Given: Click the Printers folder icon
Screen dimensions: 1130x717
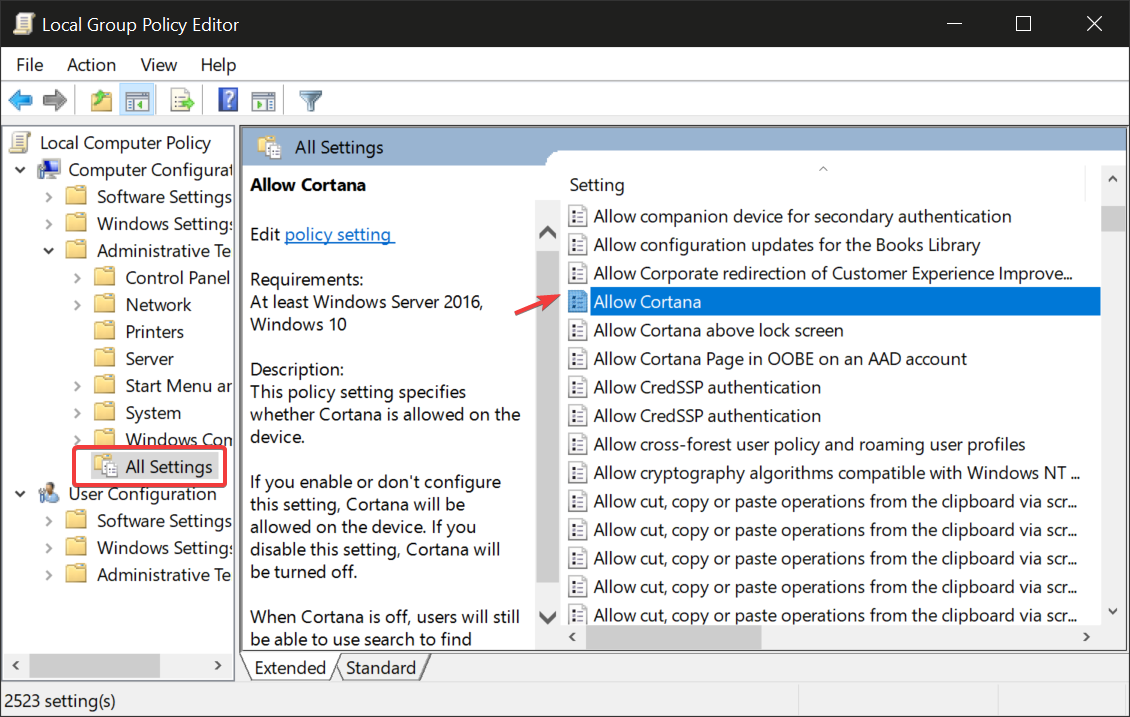Looking at the screenshot, I should tap(105, 331).
